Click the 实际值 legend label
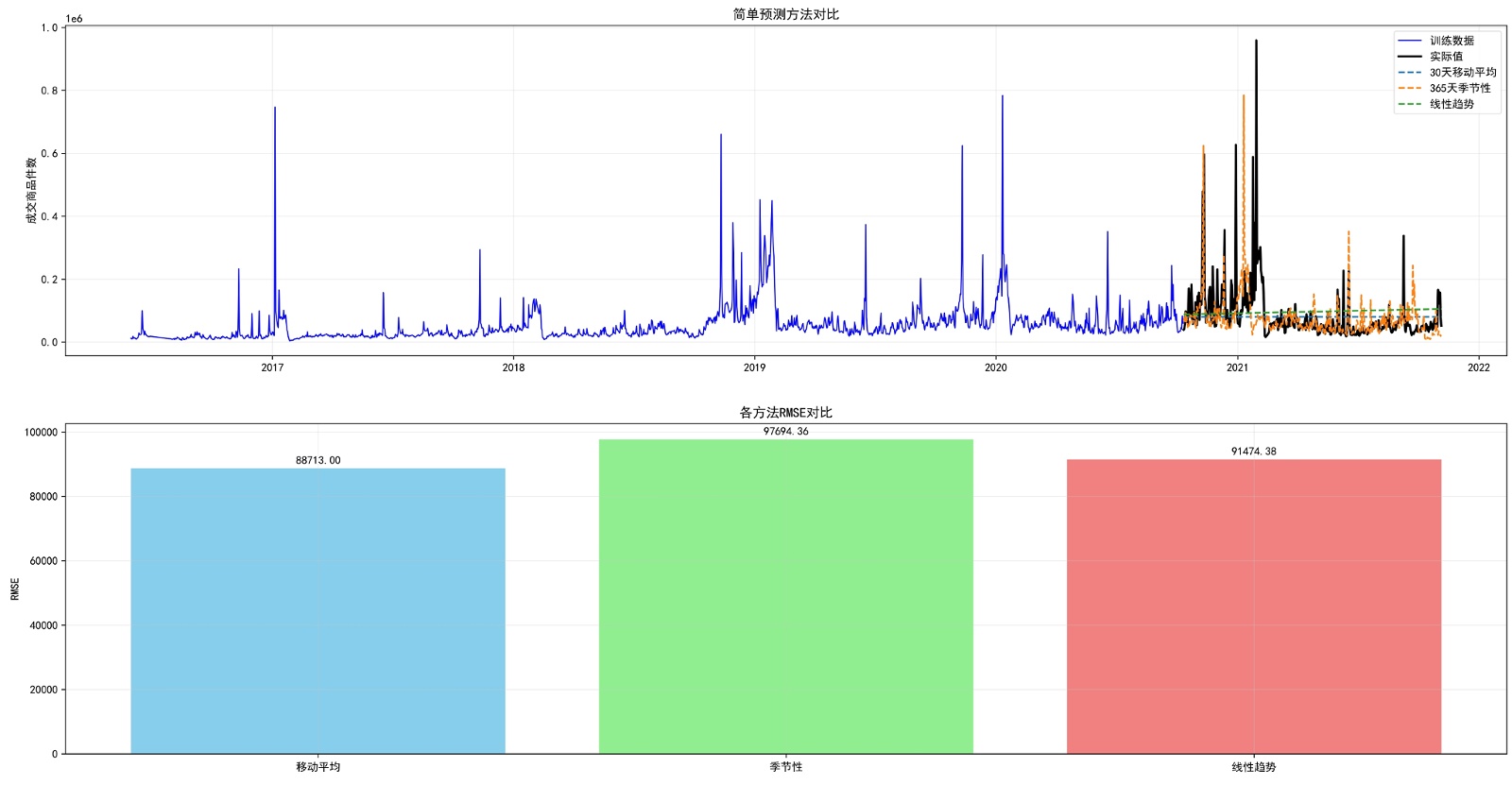 pyautogui.click(x=1446, y=57)
